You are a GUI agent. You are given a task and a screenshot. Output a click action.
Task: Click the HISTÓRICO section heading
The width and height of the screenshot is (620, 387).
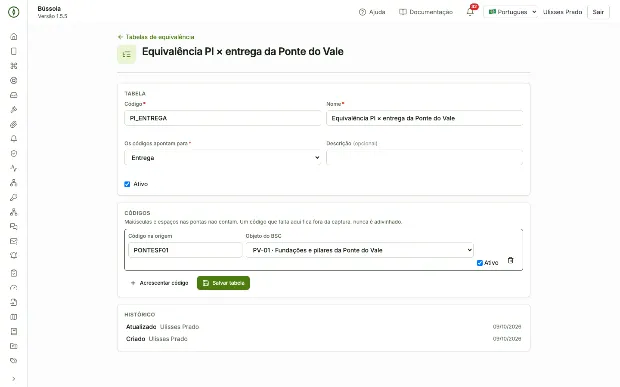[140, 315]
